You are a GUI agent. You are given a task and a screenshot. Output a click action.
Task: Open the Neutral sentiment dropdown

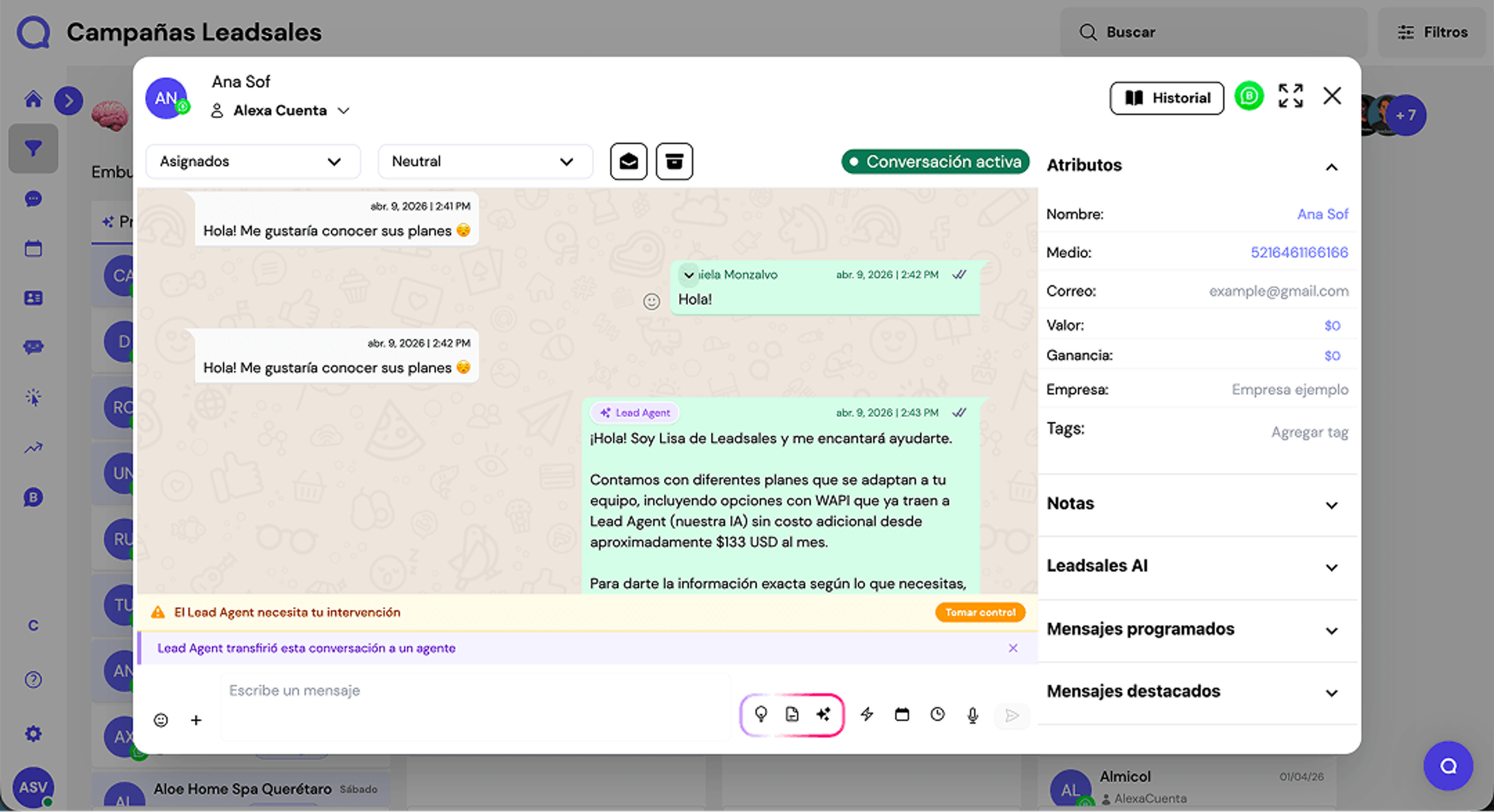click(485, 161)
